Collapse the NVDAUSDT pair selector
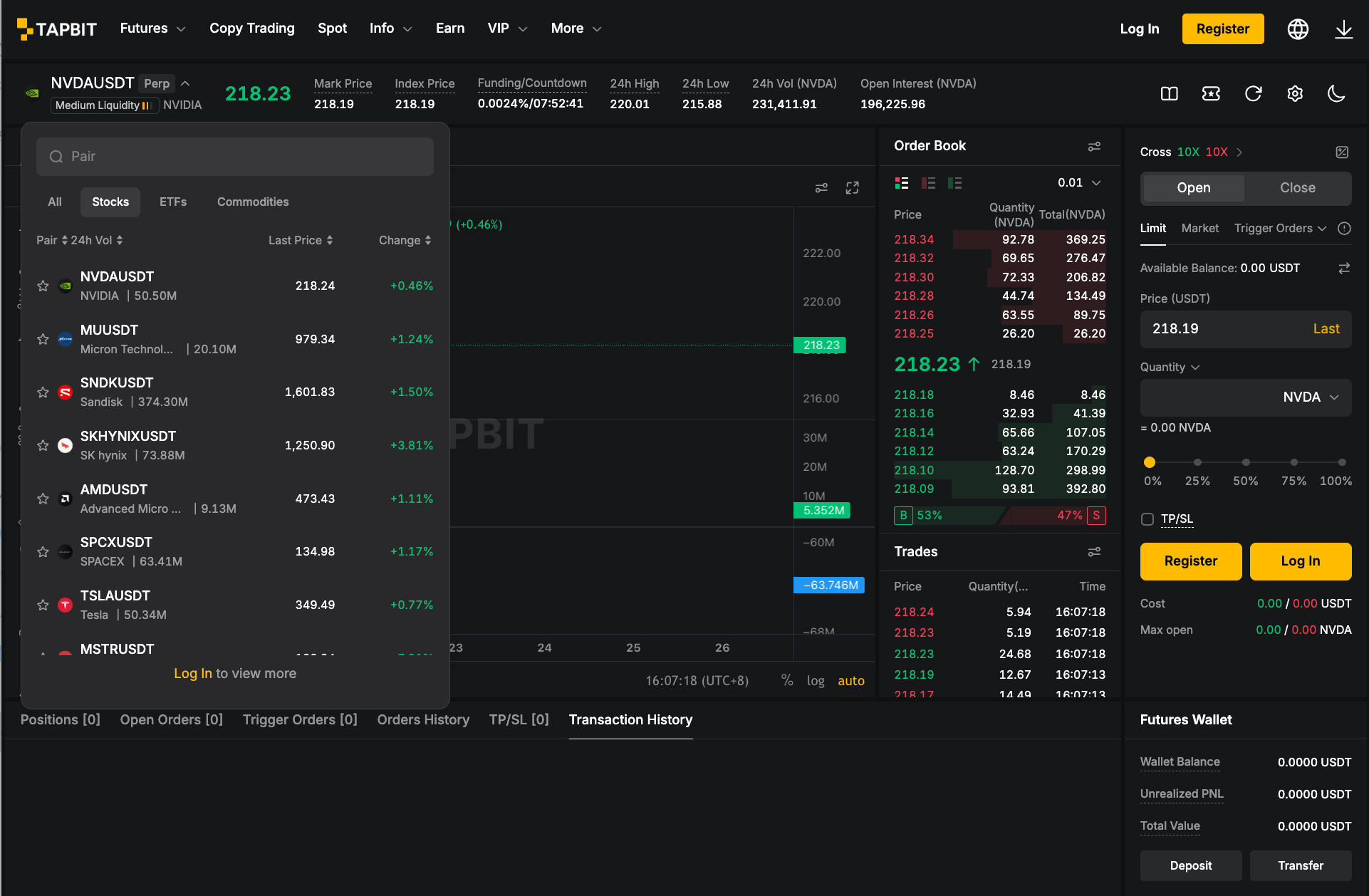 [x=185, y=83]
